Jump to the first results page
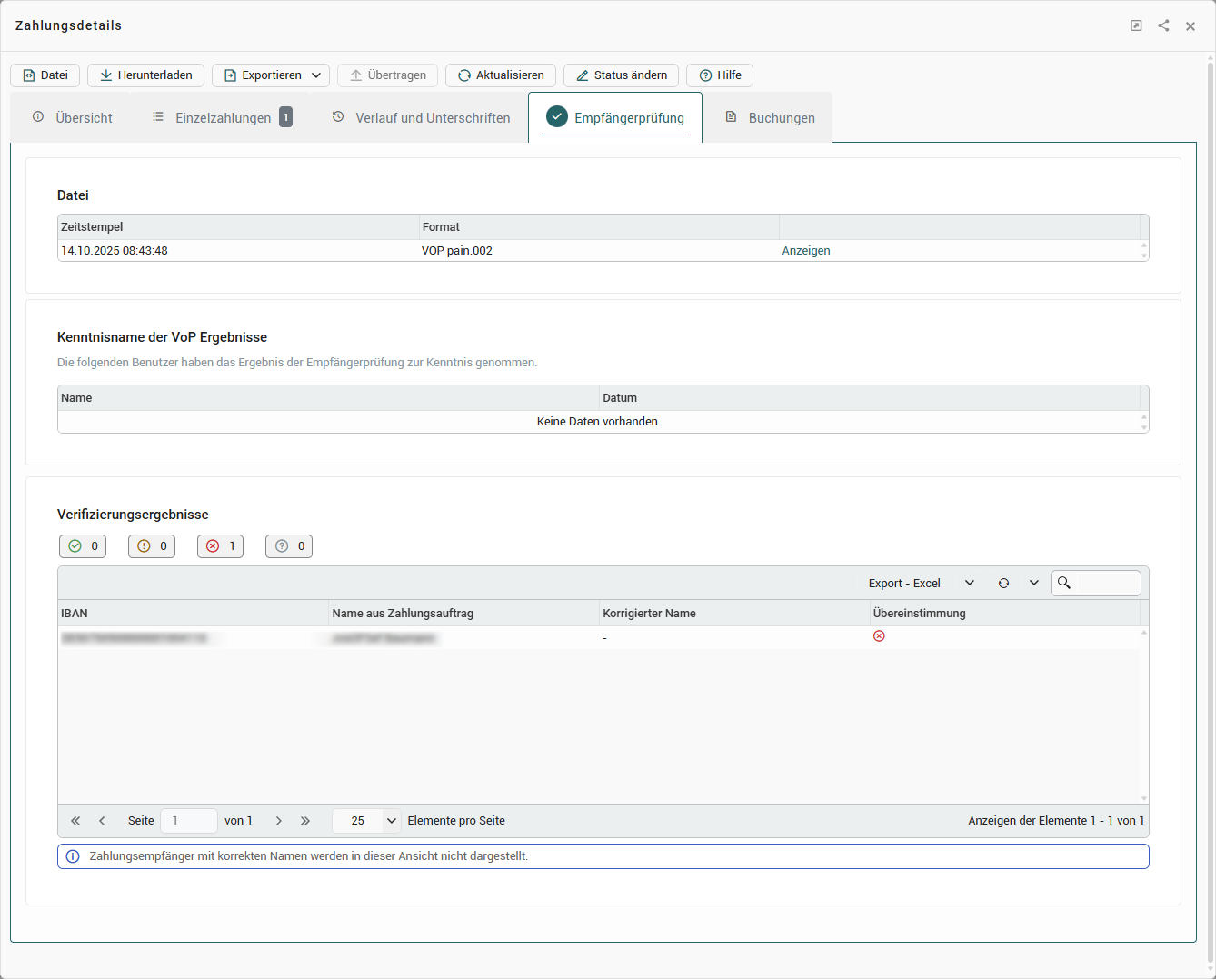1216x980 pixels. [x=75, y=821]
